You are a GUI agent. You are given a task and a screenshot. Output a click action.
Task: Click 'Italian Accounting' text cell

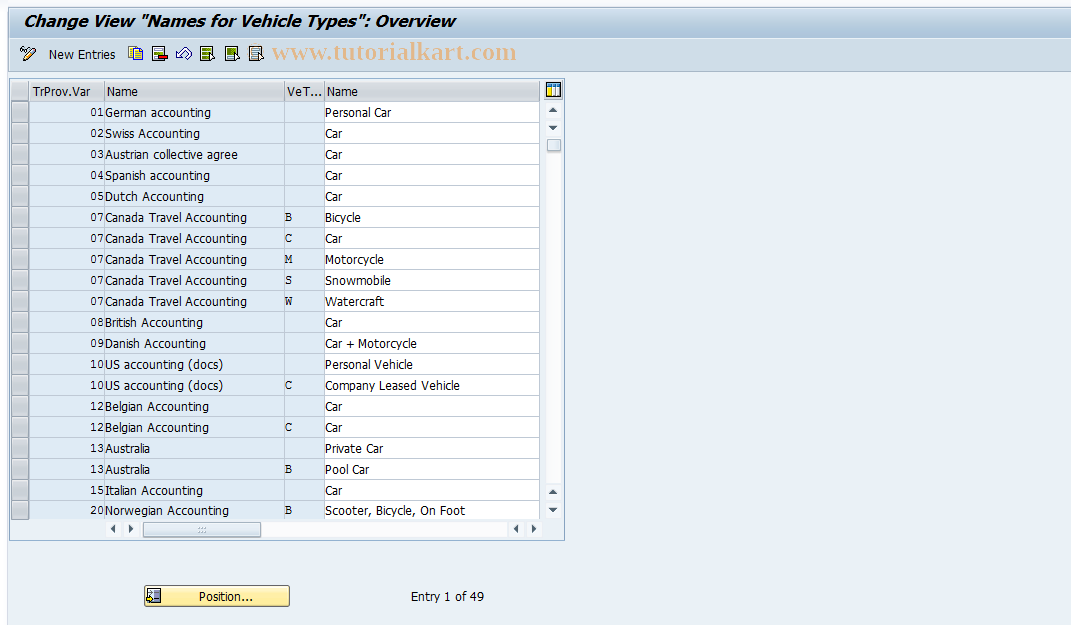pos(194,490)
